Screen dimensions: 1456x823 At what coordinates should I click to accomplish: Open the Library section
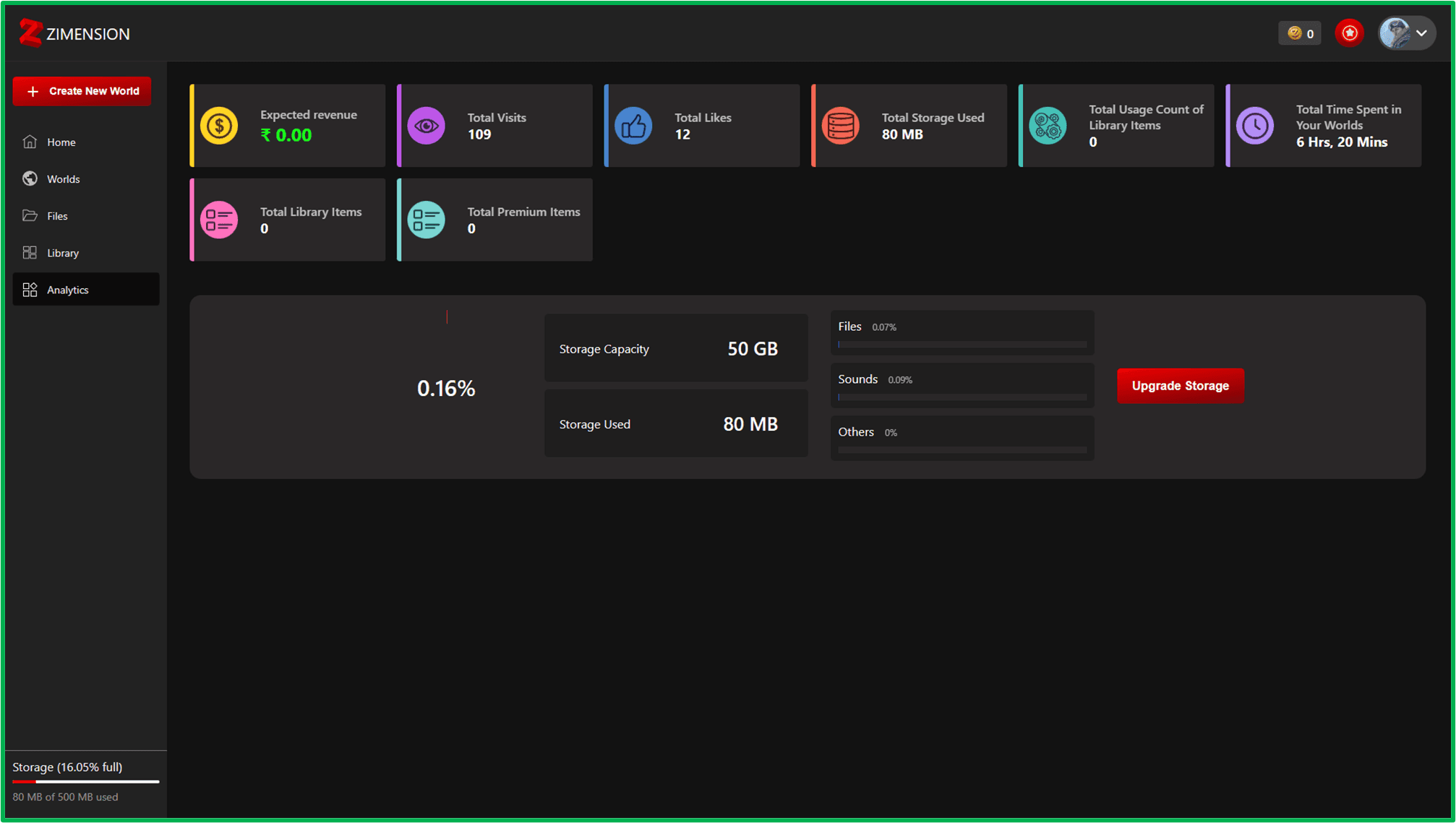[x=85, y=253]
